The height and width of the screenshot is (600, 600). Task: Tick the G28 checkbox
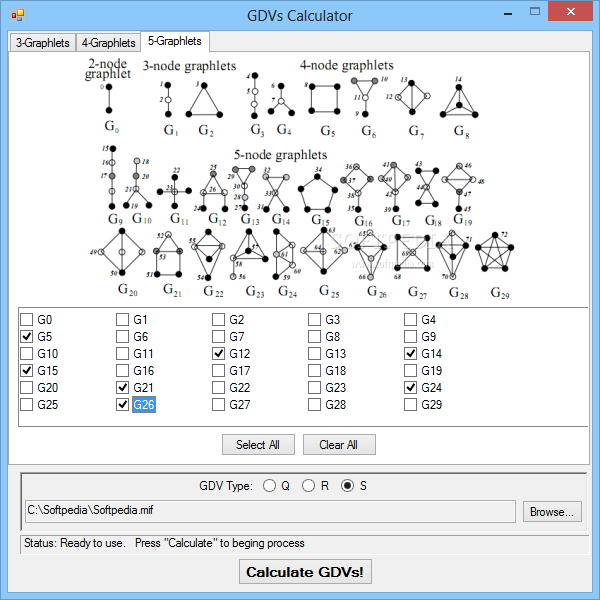coord(315,404)
